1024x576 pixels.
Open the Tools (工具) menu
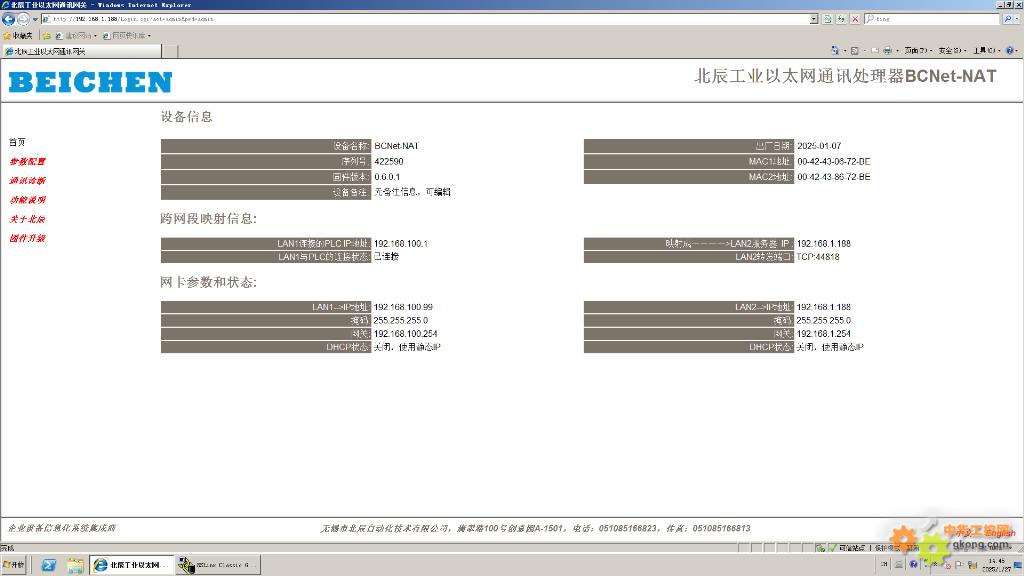coord(986,50)
